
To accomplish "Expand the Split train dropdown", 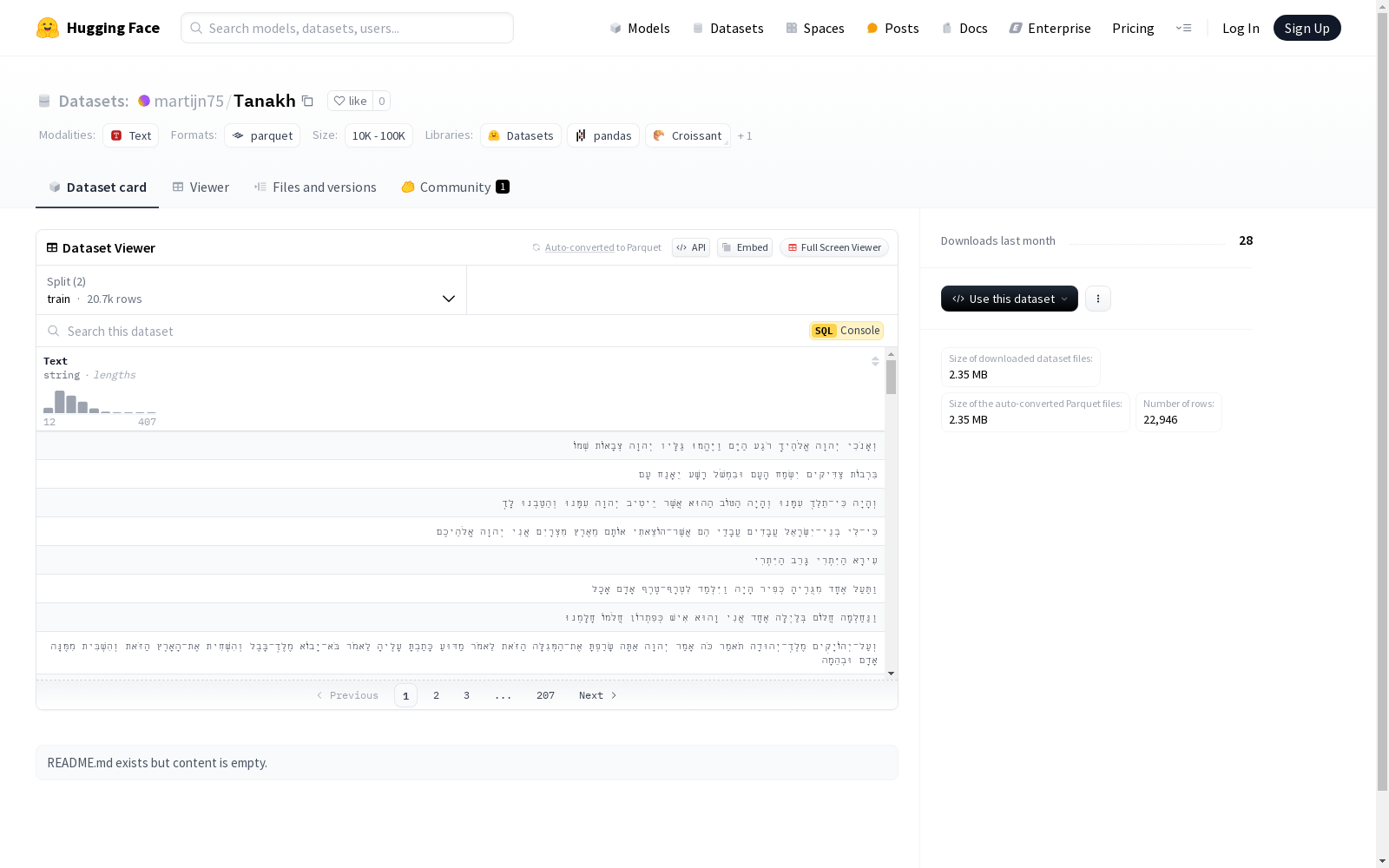I will [252, 290].
